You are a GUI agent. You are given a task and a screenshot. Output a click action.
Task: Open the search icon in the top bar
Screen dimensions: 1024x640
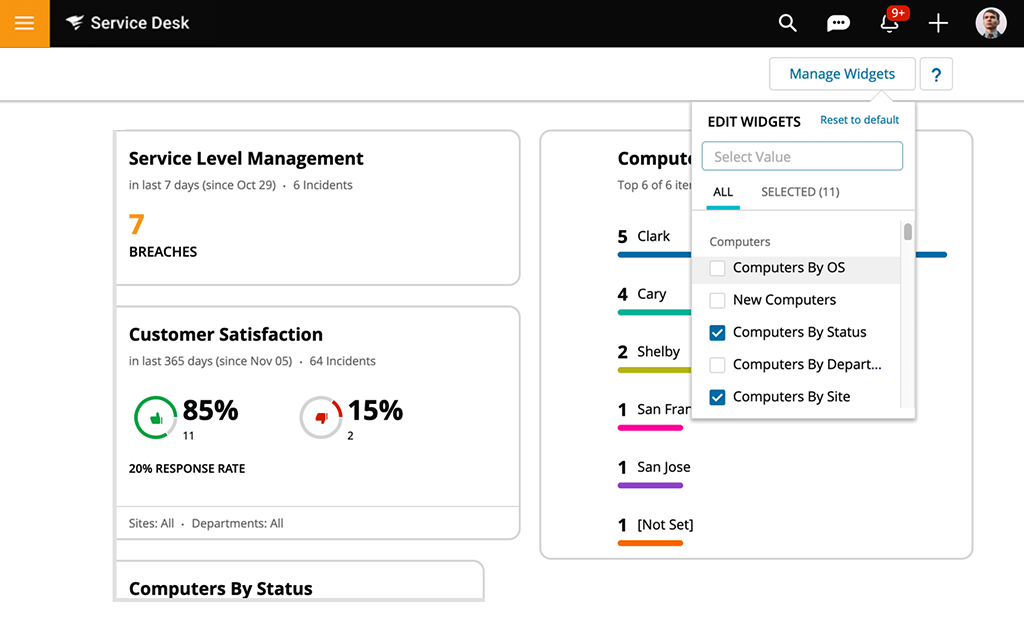click(x=787, y=23)
